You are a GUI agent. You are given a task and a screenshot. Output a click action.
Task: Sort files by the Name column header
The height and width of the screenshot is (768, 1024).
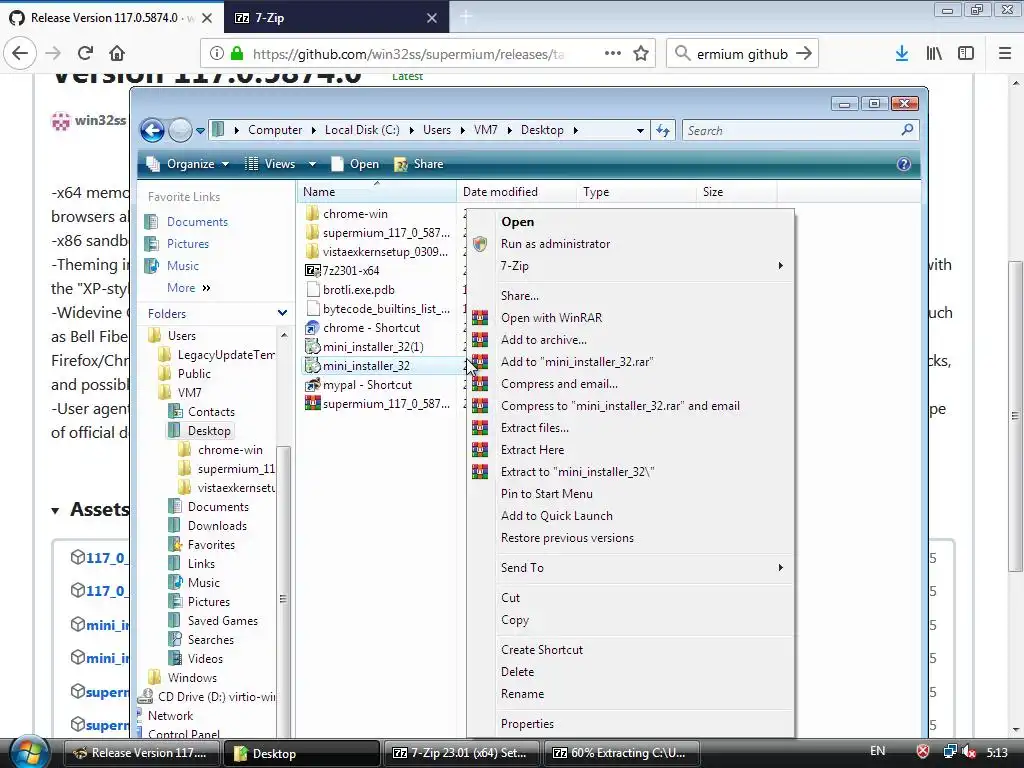tap(377, 191)
